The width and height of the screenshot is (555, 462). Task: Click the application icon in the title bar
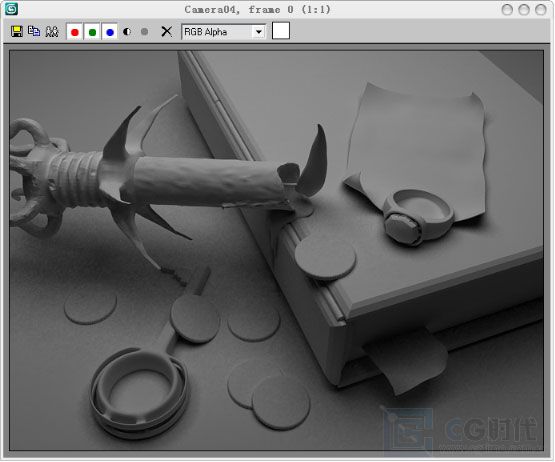pos(11,9)
